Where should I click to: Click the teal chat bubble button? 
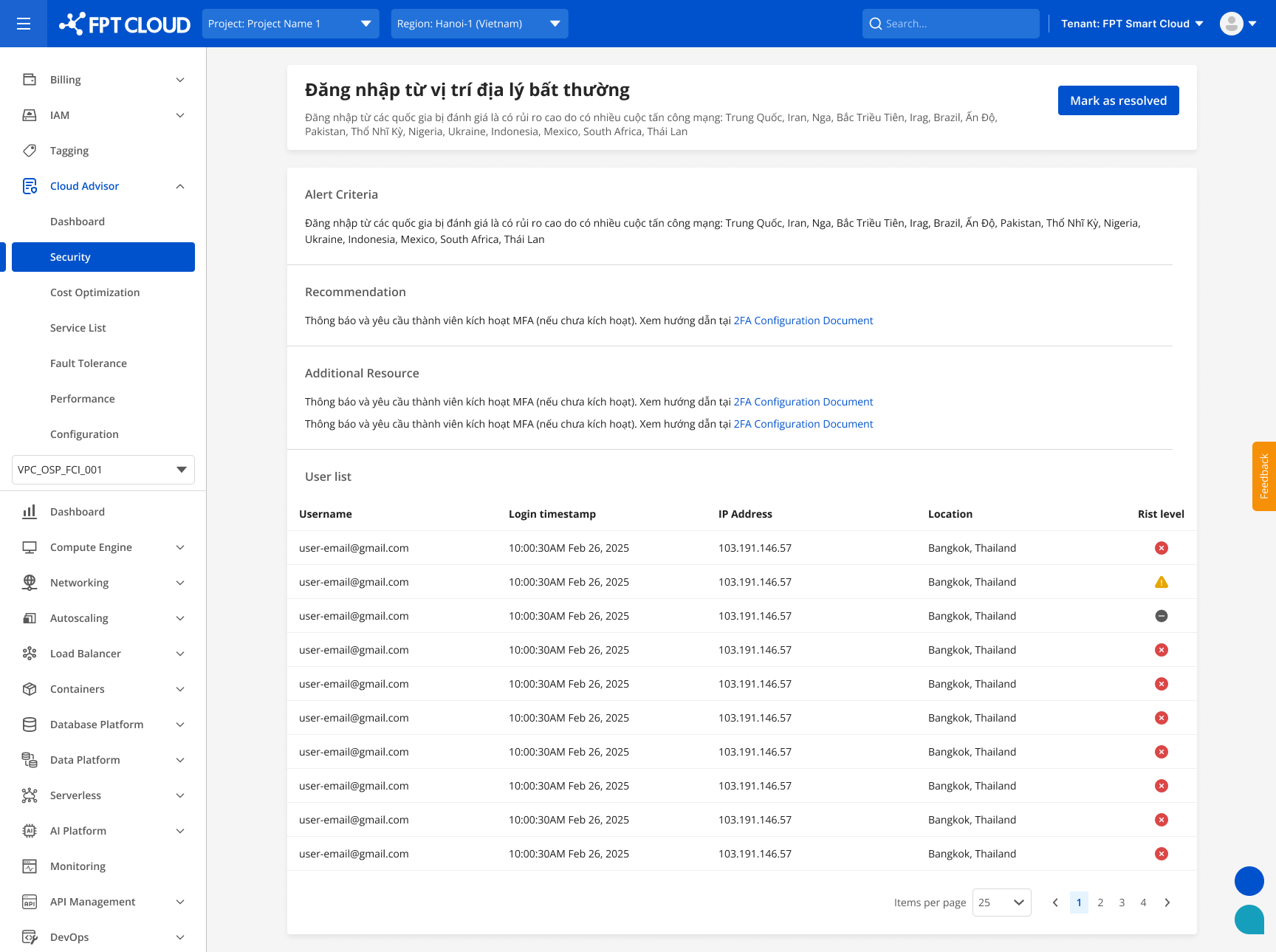point(1249,920)
